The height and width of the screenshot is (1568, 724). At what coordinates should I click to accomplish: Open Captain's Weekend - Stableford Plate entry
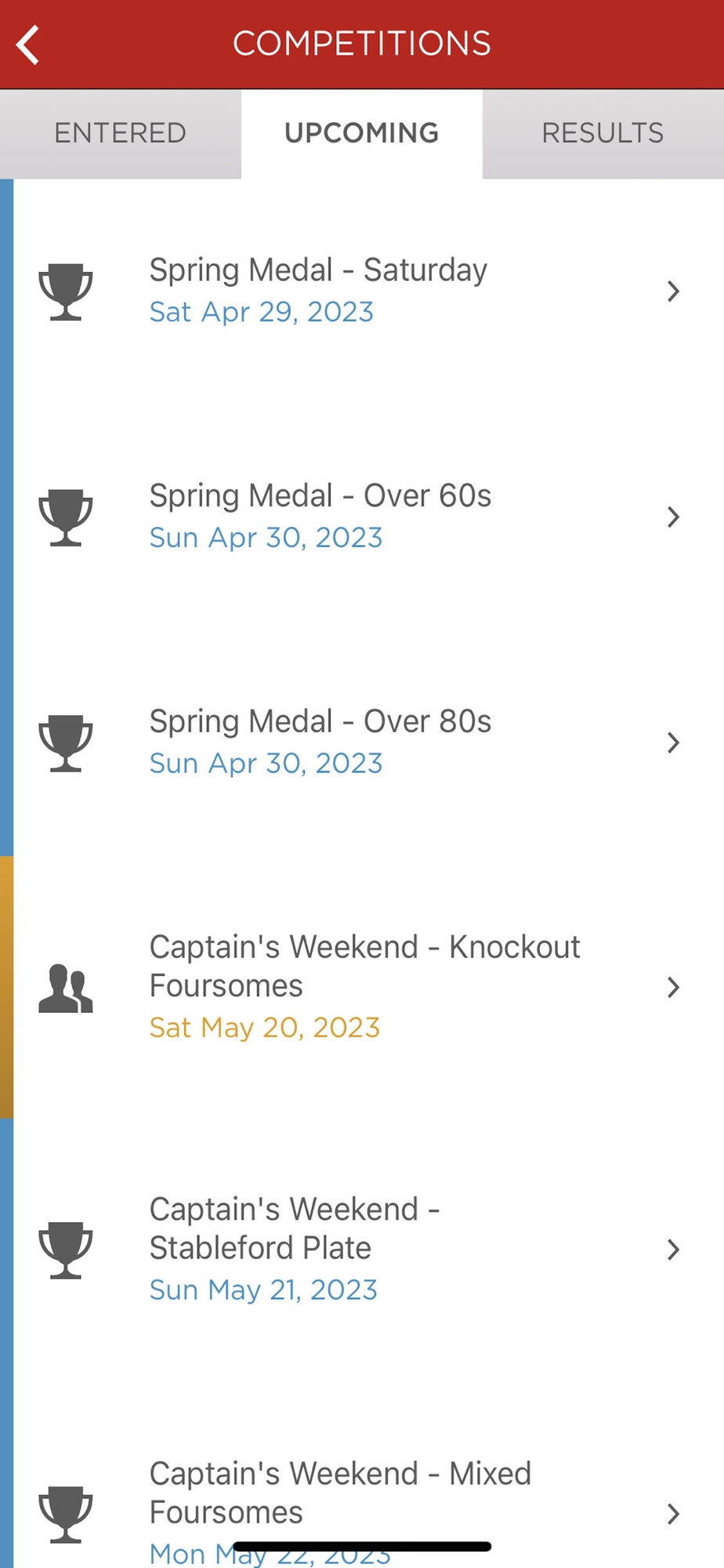pyautogui.click(x=368, y=1250)
